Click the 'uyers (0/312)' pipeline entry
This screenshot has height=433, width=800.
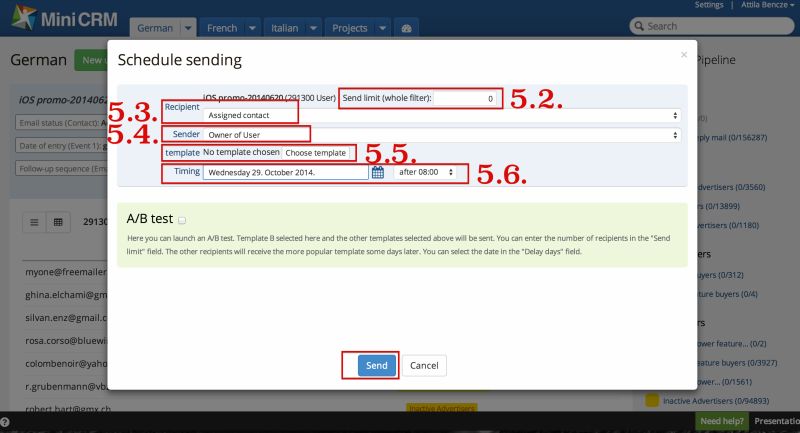[x=720, y=275]
